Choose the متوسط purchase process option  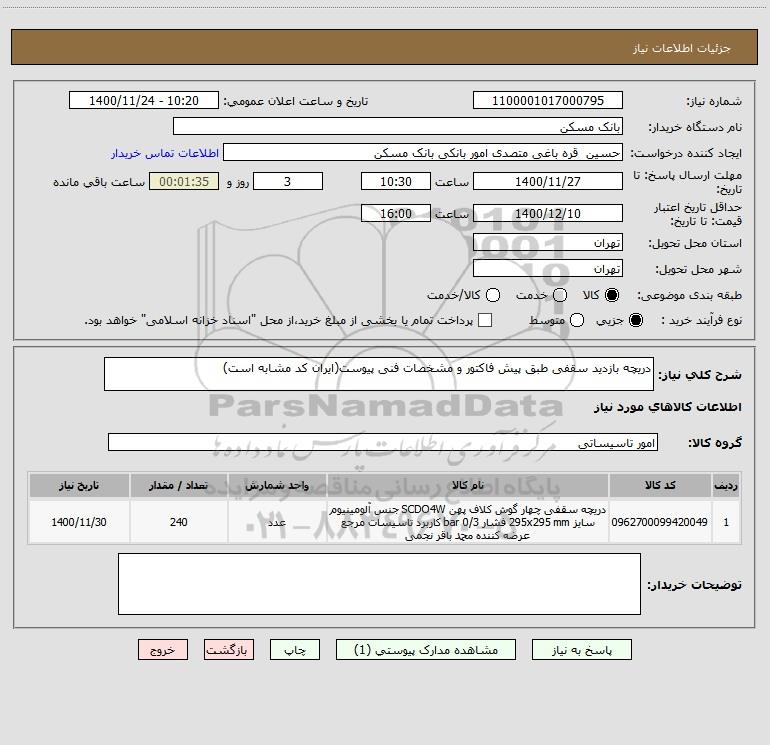pyautogui.click(x=577, y=320)
